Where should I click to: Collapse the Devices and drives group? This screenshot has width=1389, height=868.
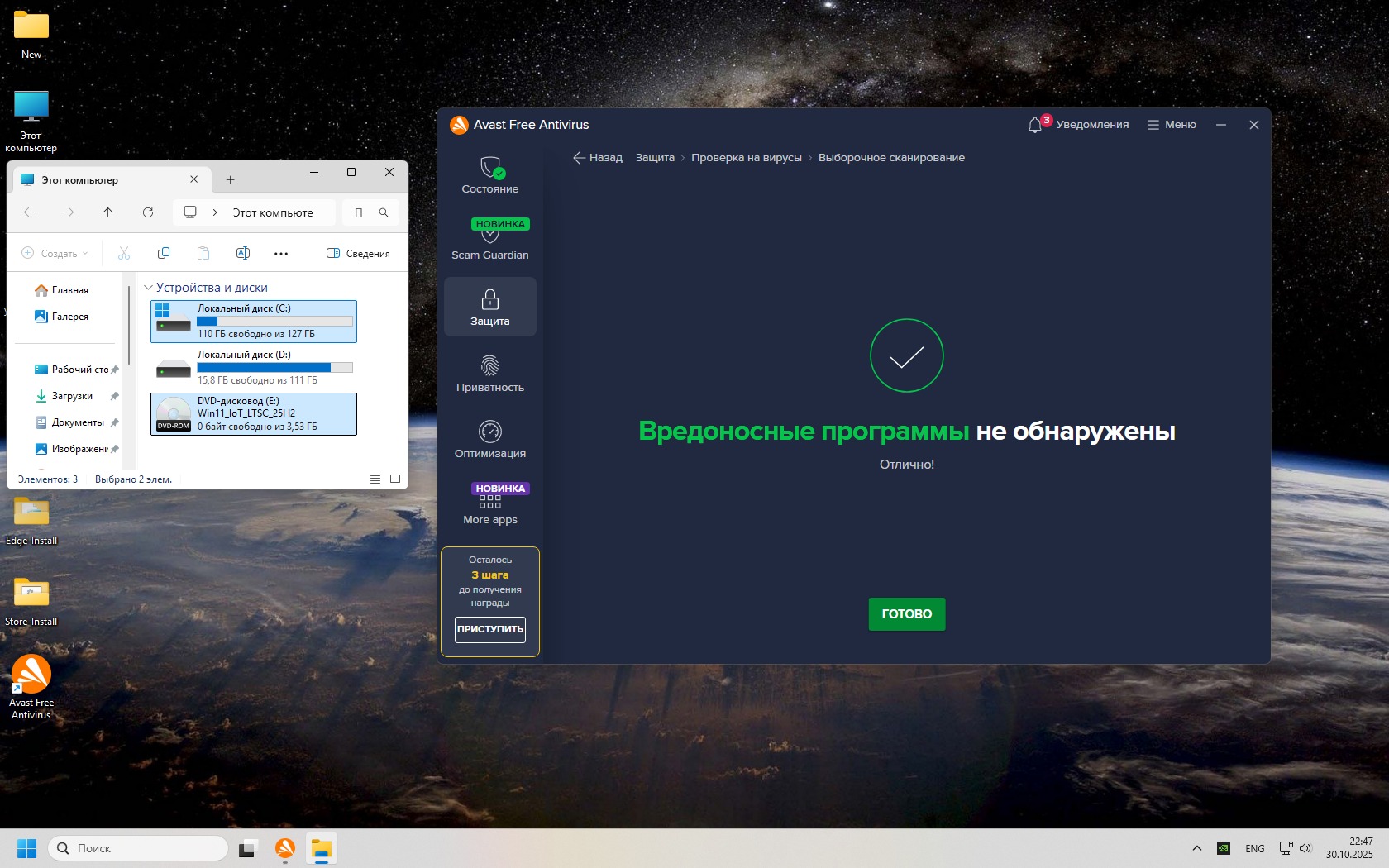click(149, 288)
